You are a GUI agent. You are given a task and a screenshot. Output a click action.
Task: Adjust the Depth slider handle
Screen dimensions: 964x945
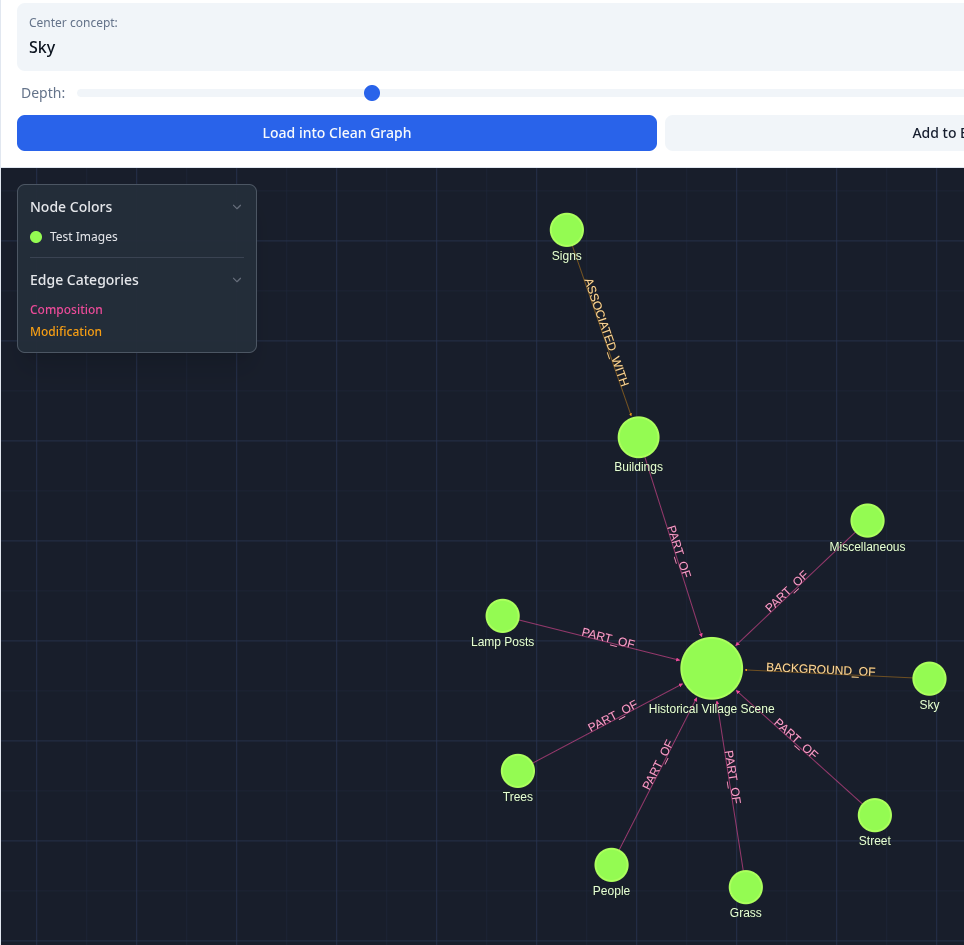(x=371, y=93)
